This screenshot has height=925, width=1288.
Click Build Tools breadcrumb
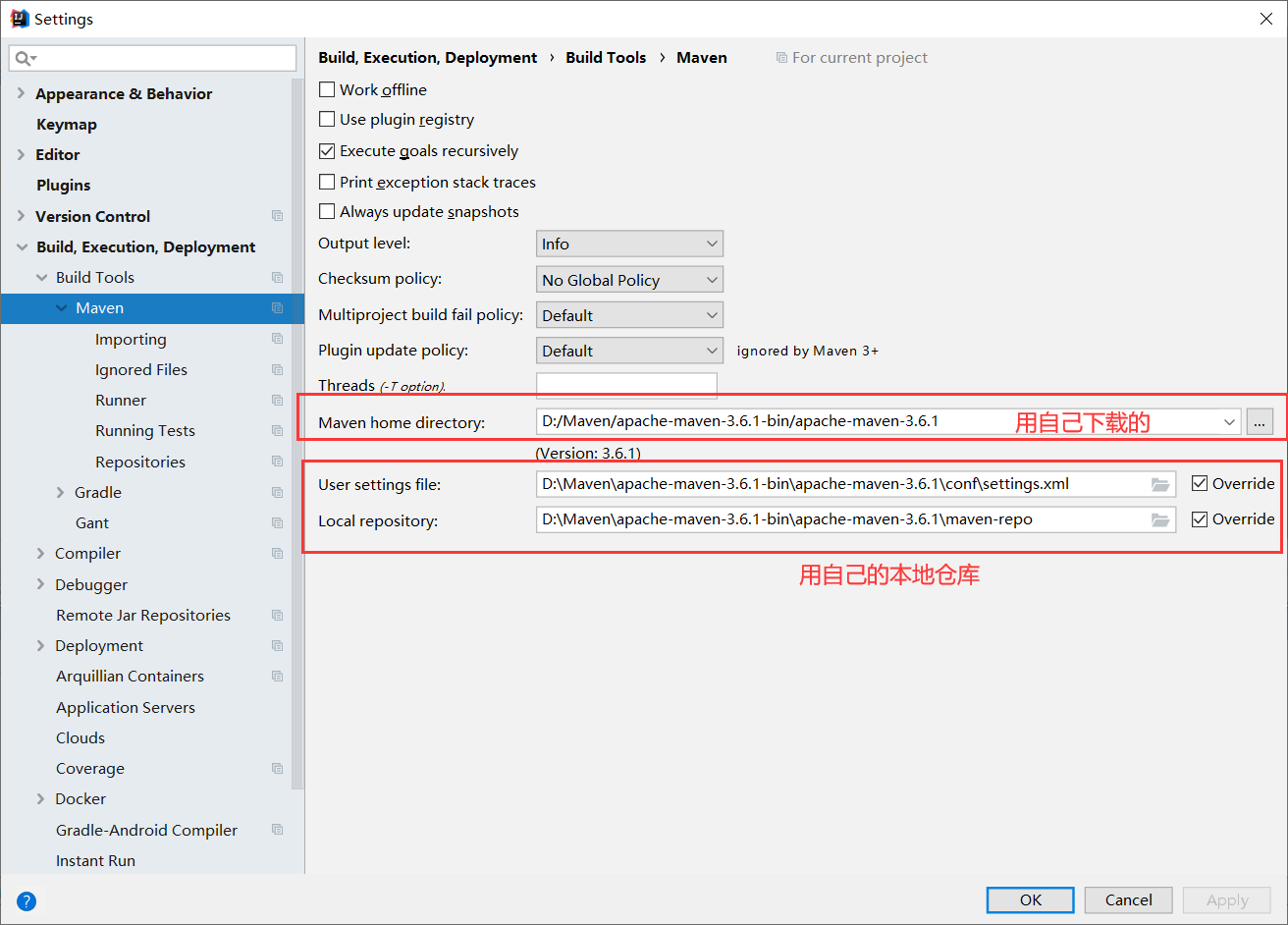[606, 58]
